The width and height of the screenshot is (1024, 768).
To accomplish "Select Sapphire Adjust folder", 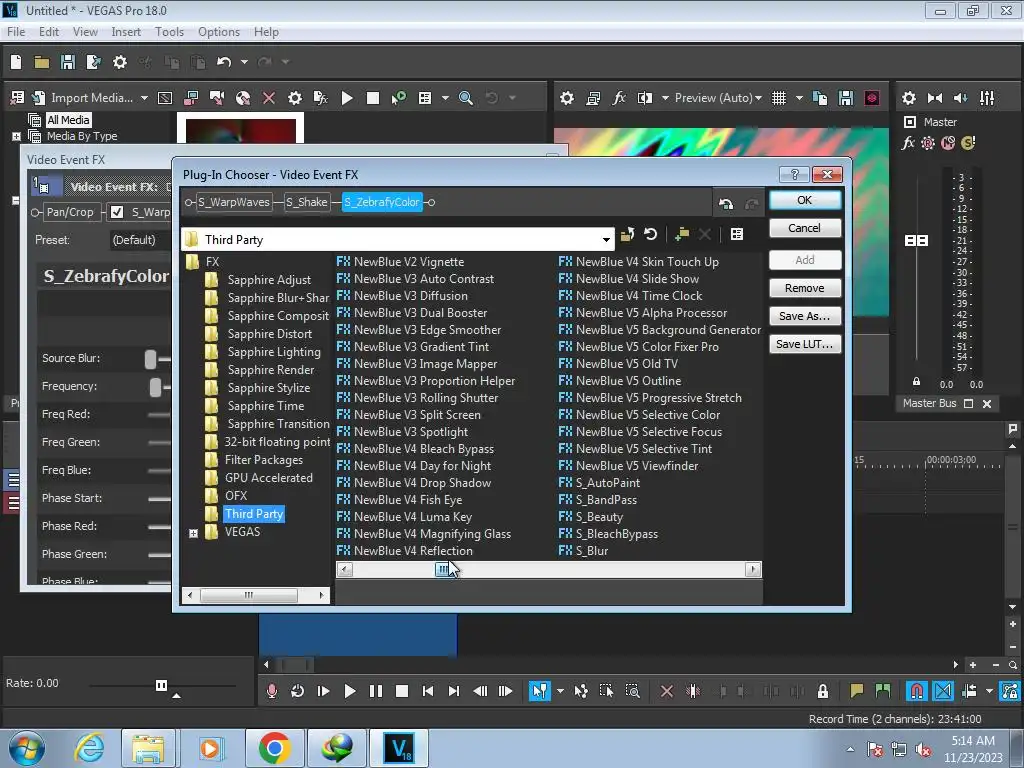I will [269, 280].
